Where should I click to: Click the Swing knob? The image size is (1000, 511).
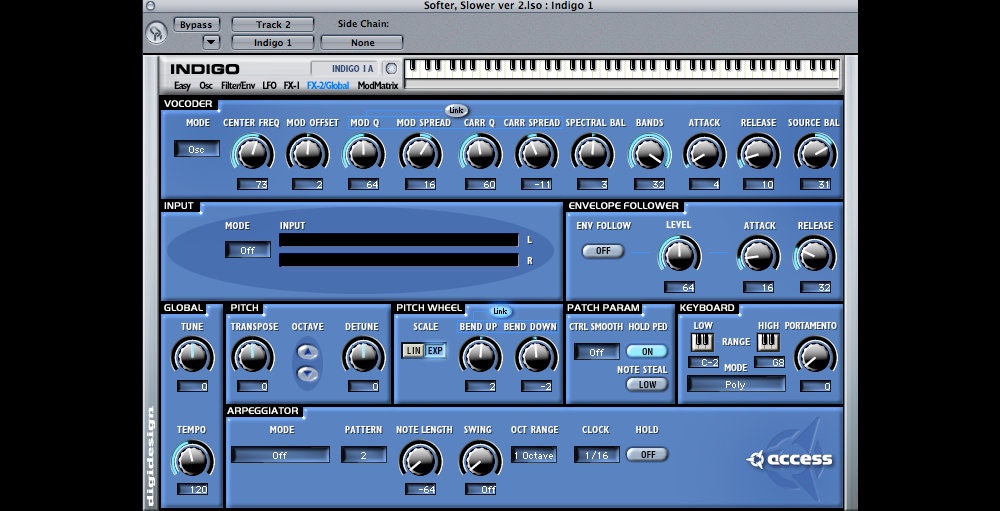(480, 459)
